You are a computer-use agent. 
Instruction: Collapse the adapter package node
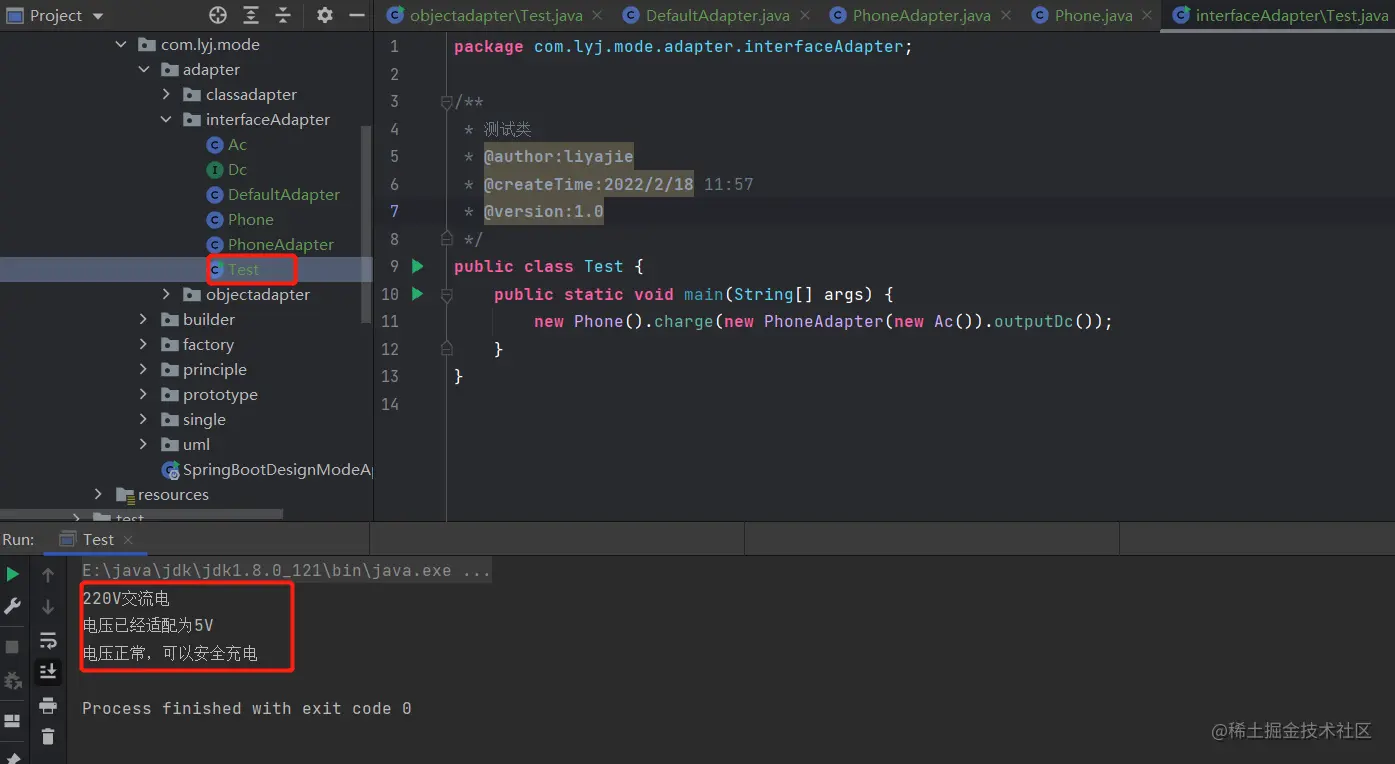click(143, 69)
